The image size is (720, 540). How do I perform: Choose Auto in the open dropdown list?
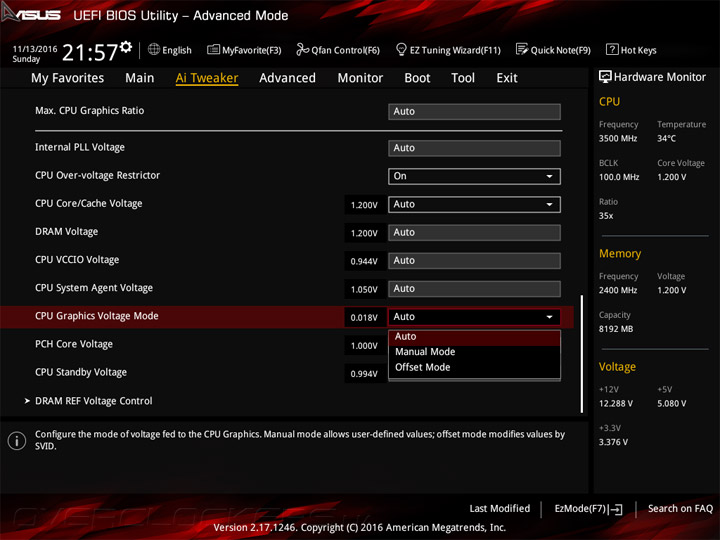pos(474,337)
